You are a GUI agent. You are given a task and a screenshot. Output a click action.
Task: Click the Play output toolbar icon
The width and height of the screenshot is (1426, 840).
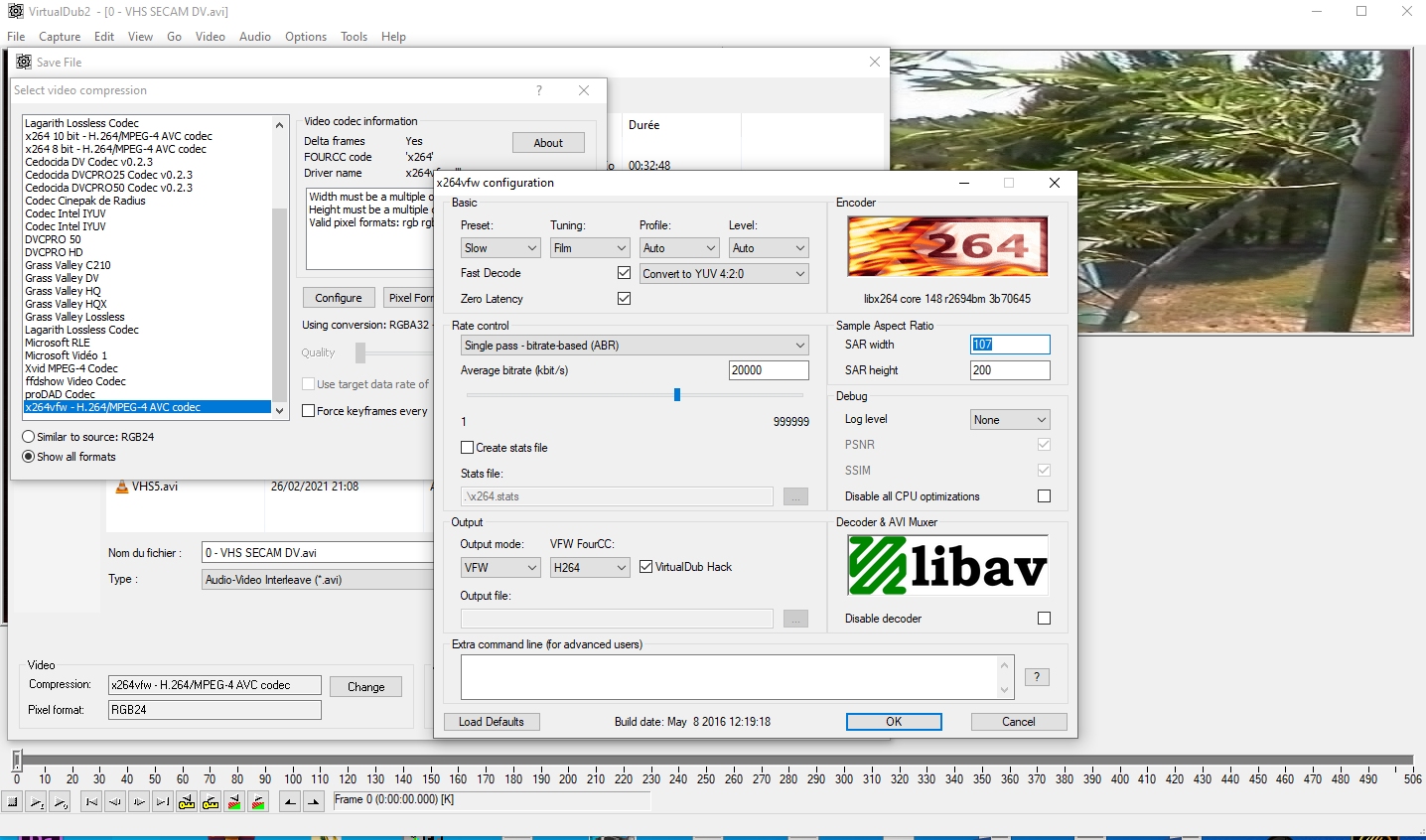61,802
